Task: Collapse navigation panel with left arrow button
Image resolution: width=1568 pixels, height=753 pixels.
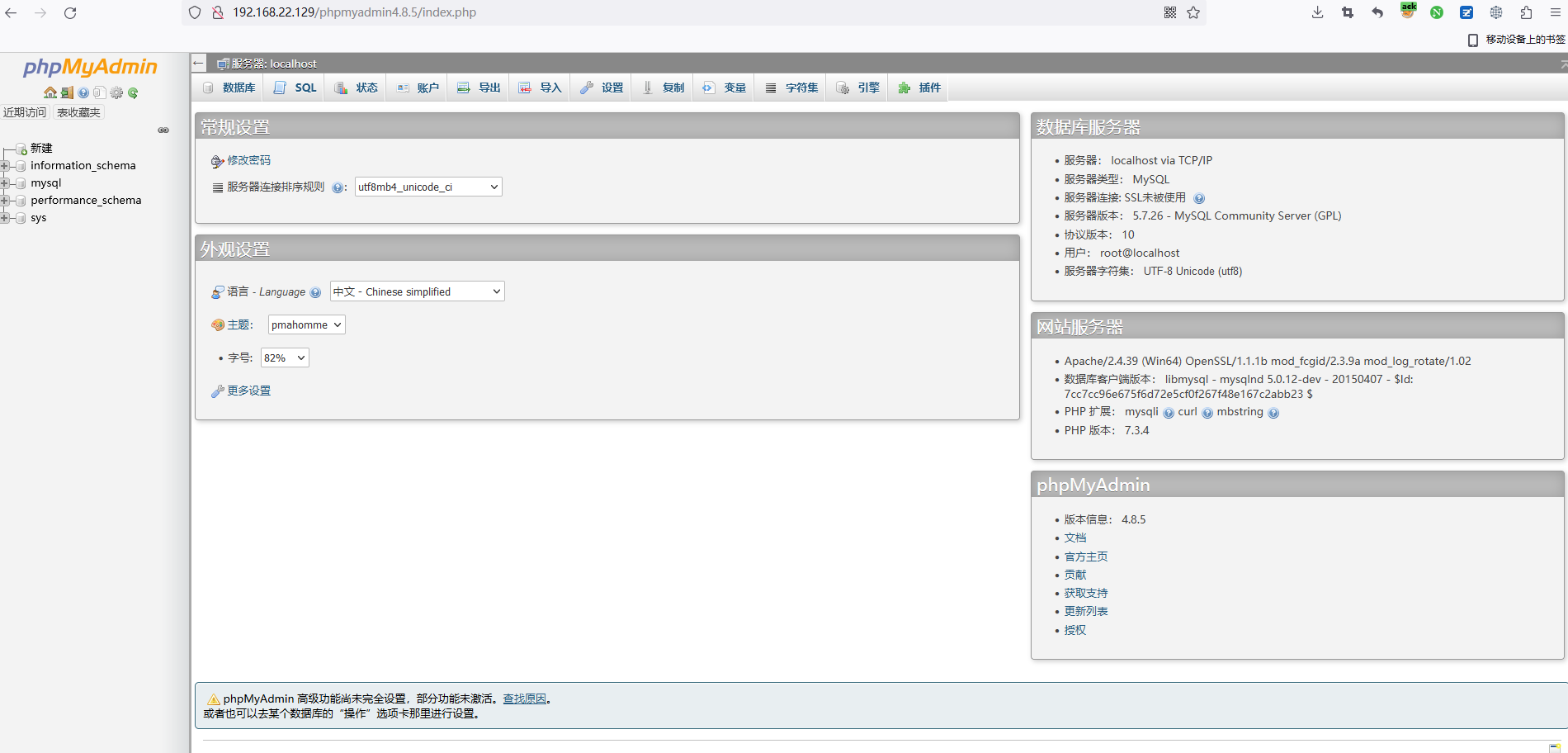Action: [198, 63]
